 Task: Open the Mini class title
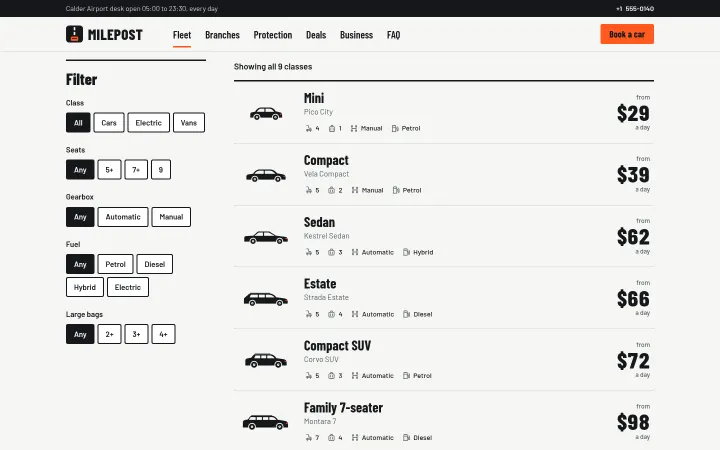[314, 98]
